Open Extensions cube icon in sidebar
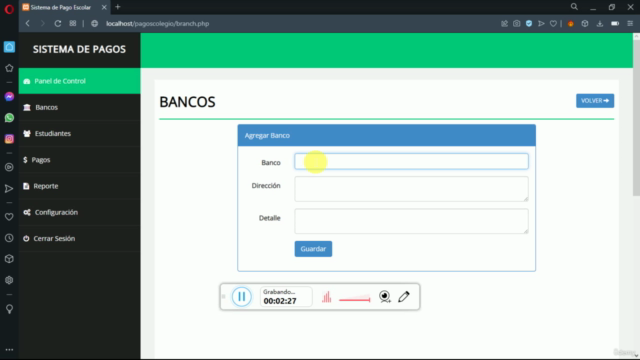The image size is (640, 360). coord(9,259)
